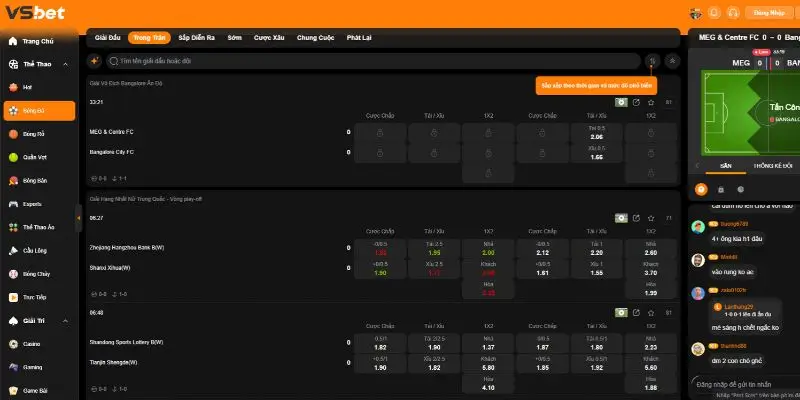Viewport: 800px width, 400px height.
Task: Focus the league or team search field
Action: coord(373,61)
